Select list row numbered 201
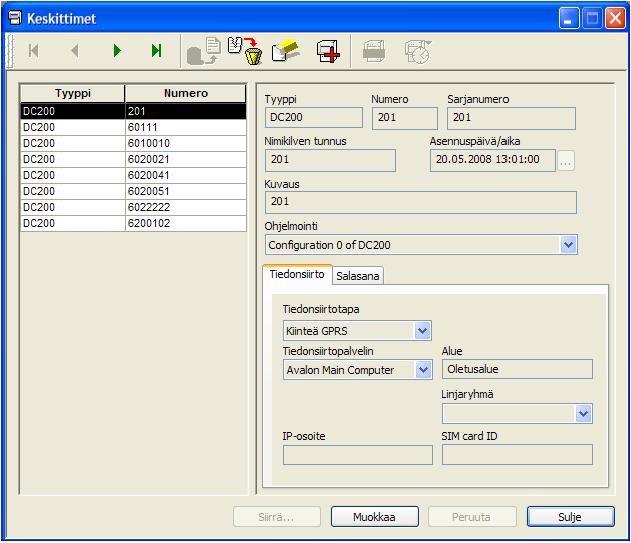Screen dimensions: 631x543 [133, 111]
